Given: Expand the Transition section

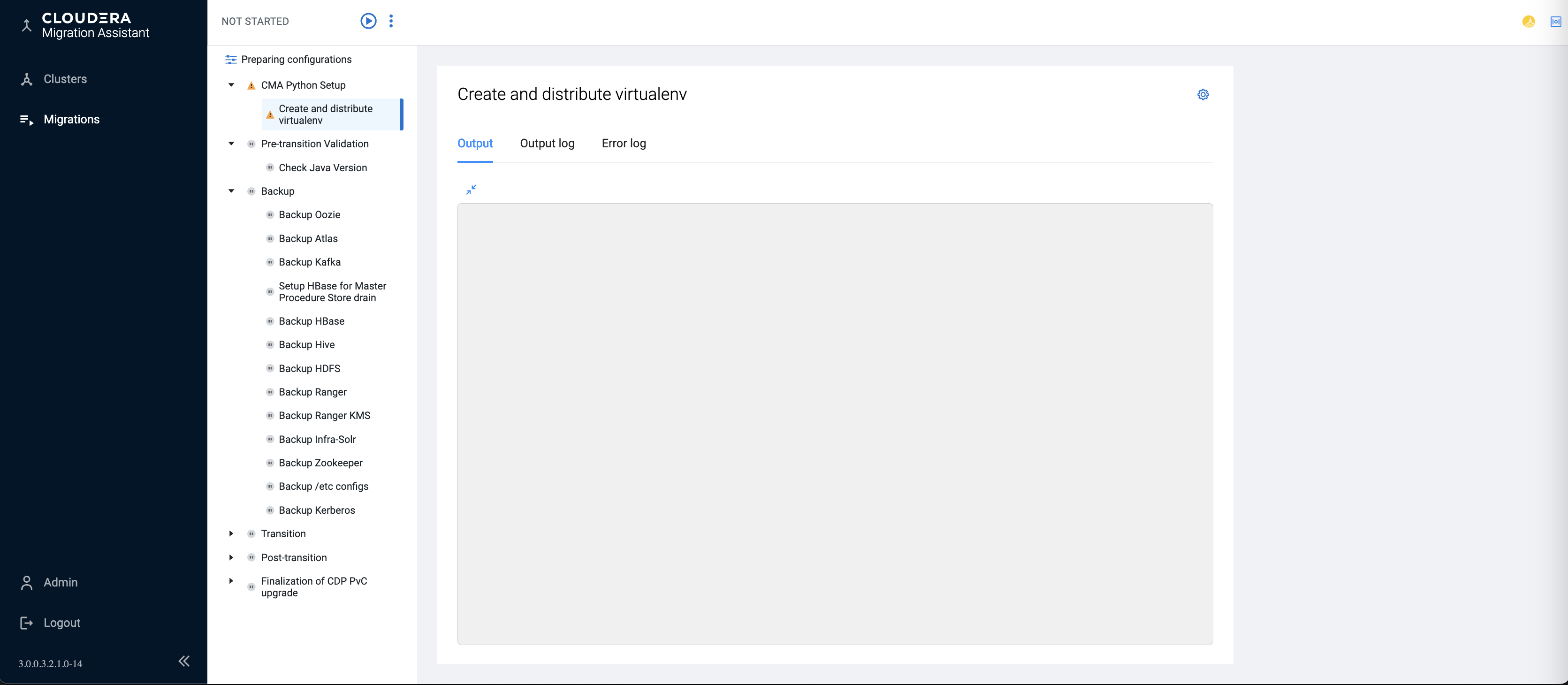Looking at the screenshot, I should click(231, 534).
